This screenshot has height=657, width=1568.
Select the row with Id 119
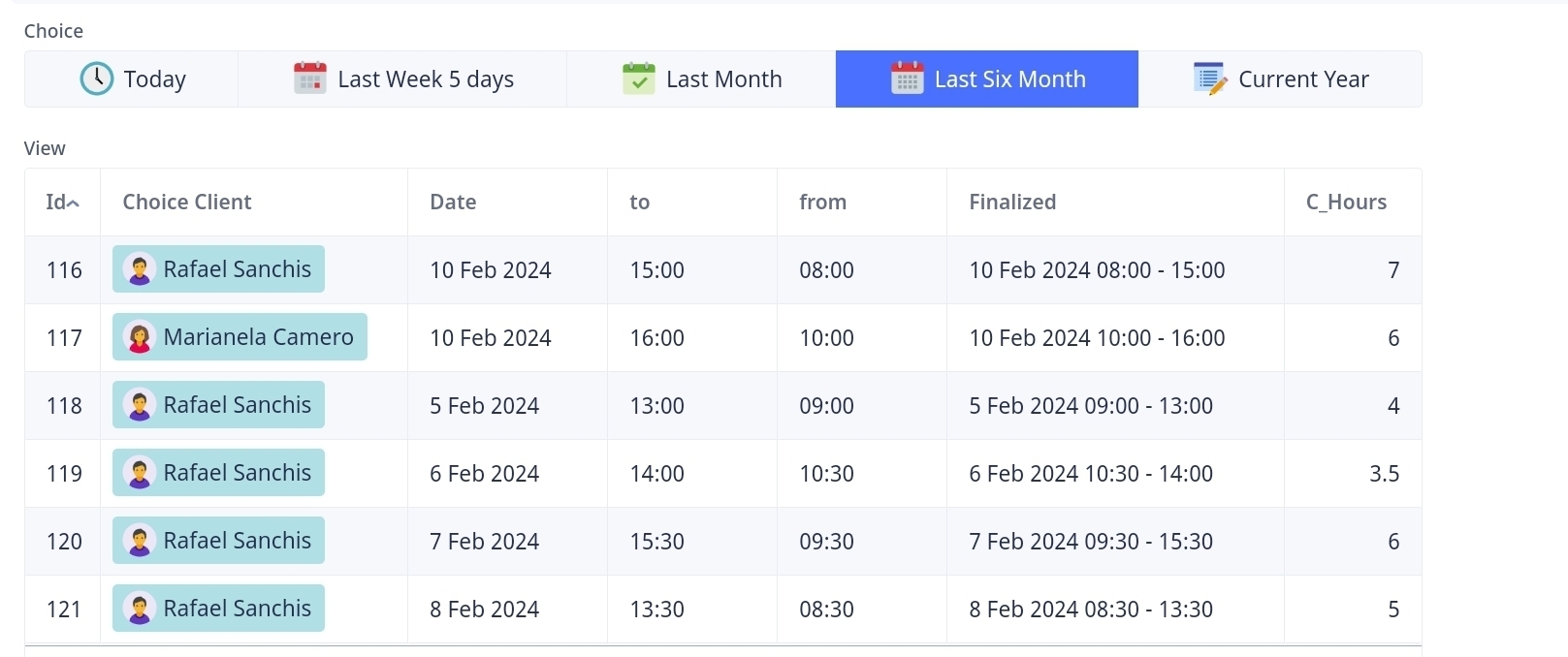(64, 474)
